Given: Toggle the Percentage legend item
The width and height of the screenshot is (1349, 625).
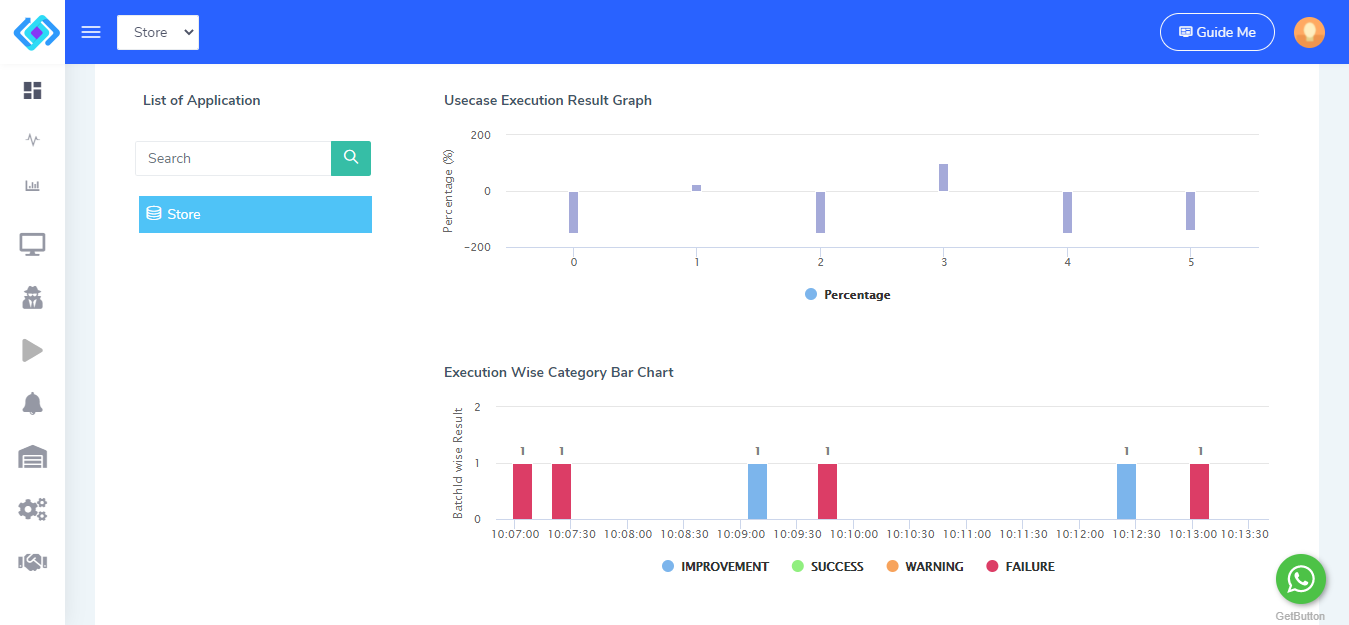Looking at the screenshot, I should tap(847, 295).
